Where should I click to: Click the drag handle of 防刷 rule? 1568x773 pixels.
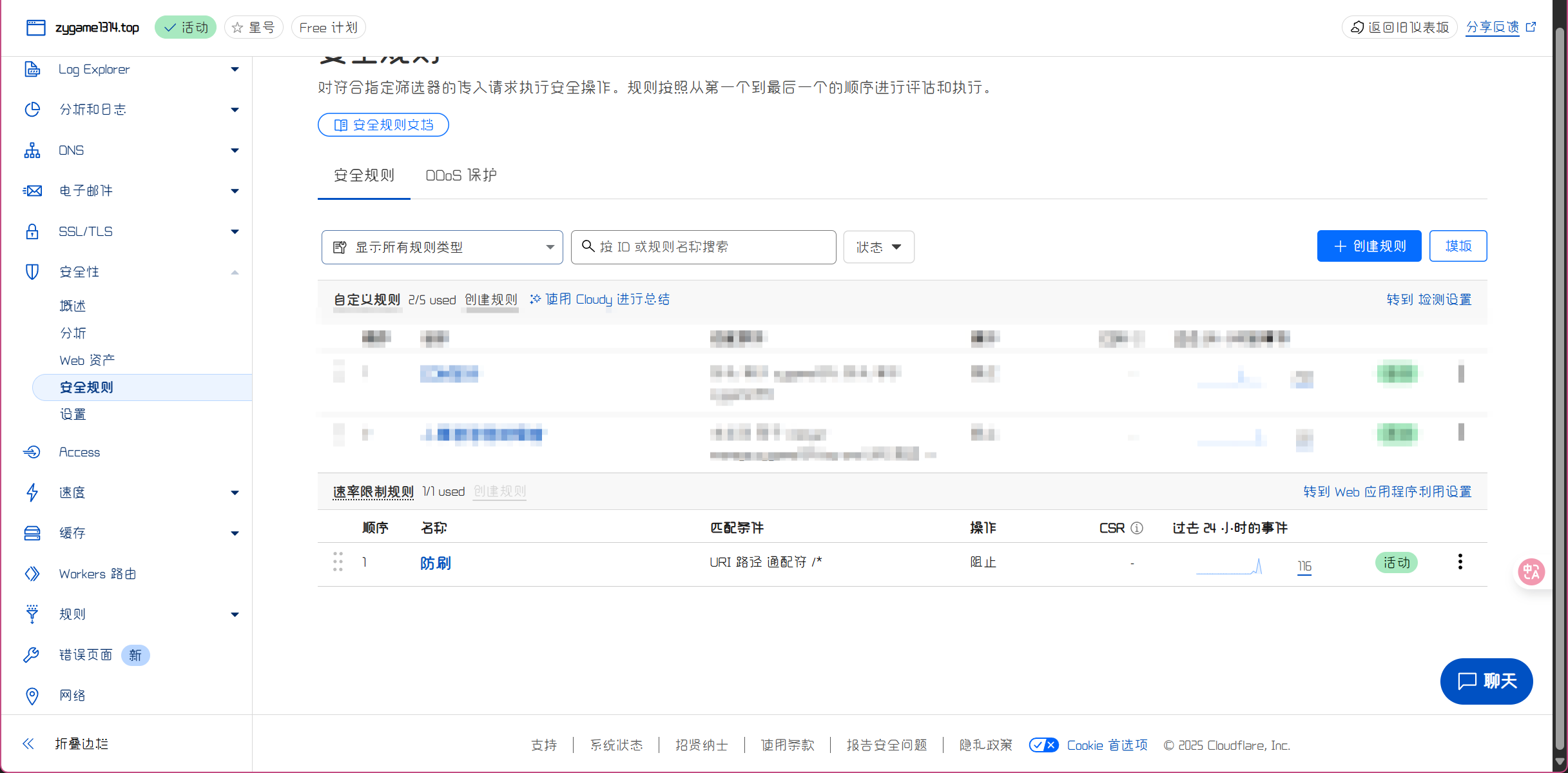pos(338,562)
